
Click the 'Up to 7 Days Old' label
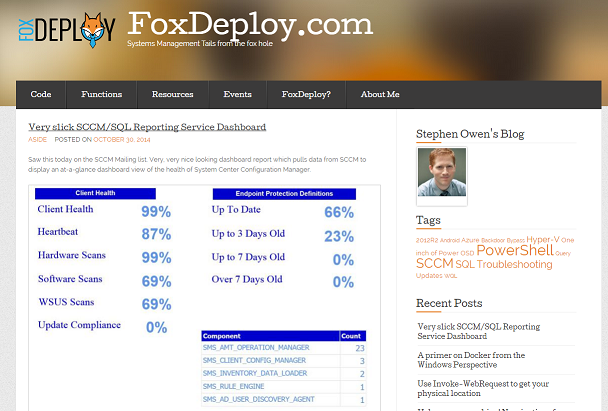pyautogui.click(x=248, y=257)
